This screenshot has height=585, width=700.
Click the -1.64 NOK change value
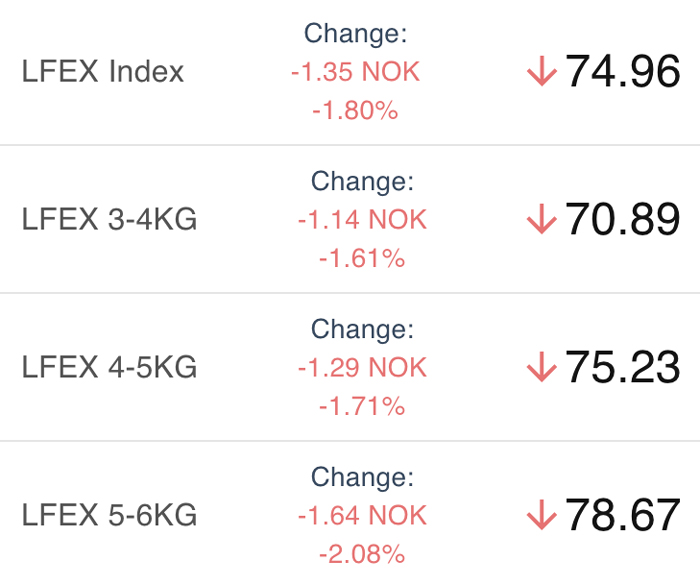pos(362,515)
